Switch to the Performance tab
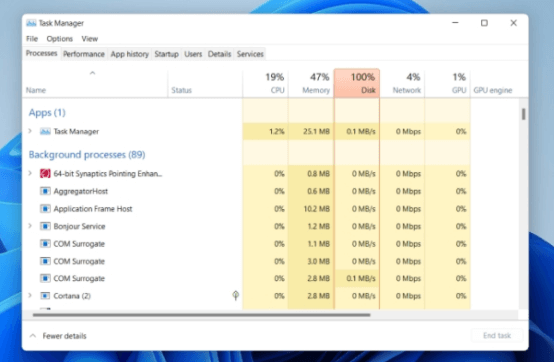 coord(84,54)
